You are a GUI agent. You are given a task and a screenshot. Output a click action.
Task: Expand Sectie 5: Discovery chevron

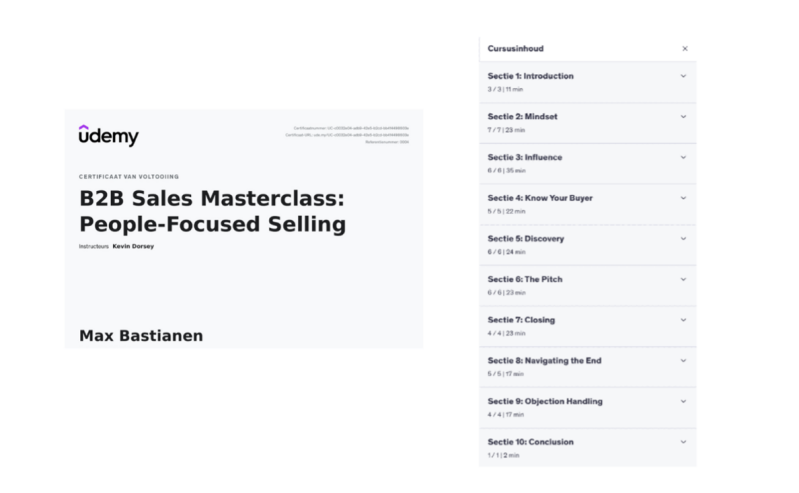tap(684, 239)
